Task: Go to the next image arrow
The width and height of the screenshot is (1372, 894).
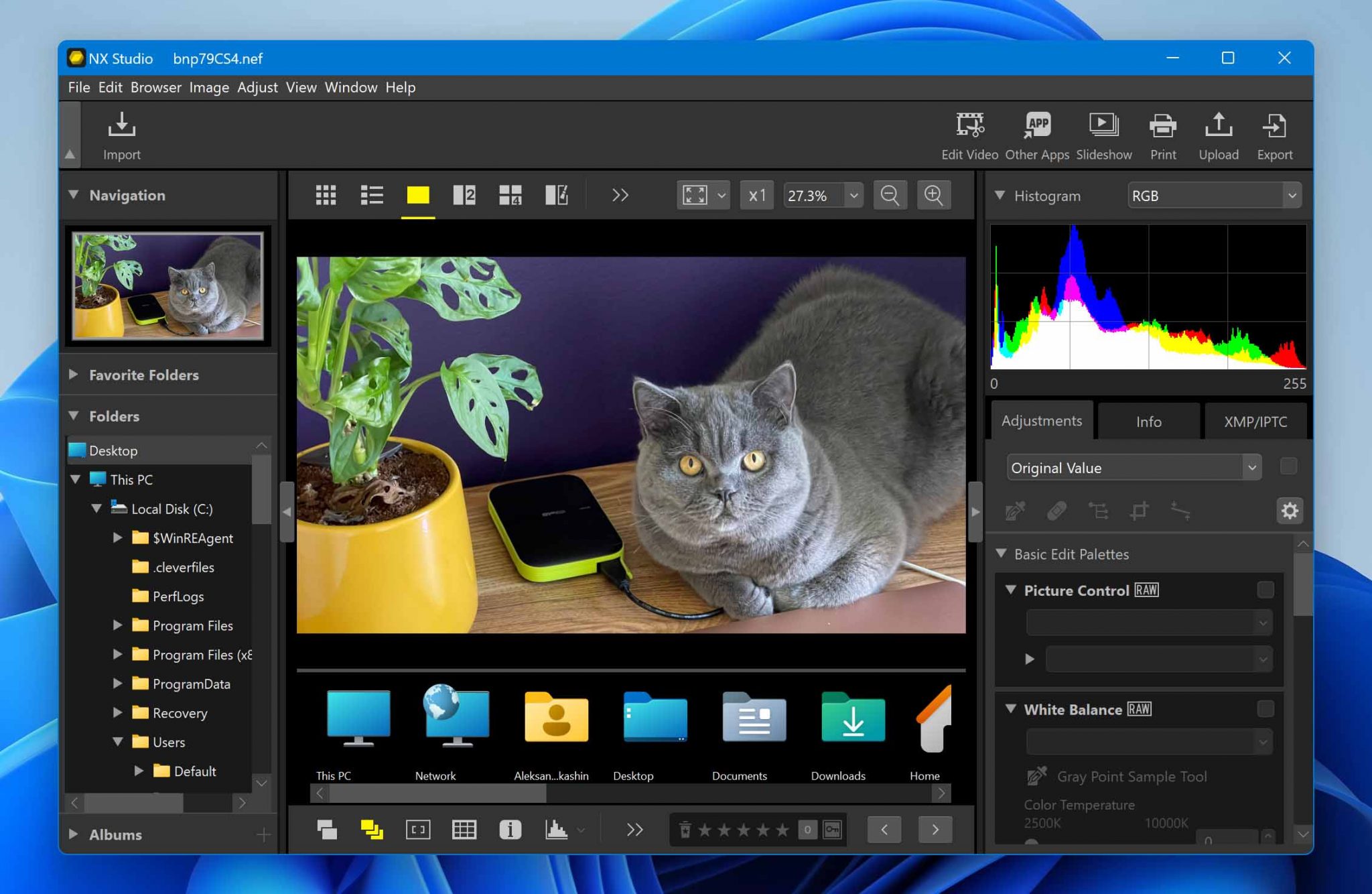Action: pos(935,830)
